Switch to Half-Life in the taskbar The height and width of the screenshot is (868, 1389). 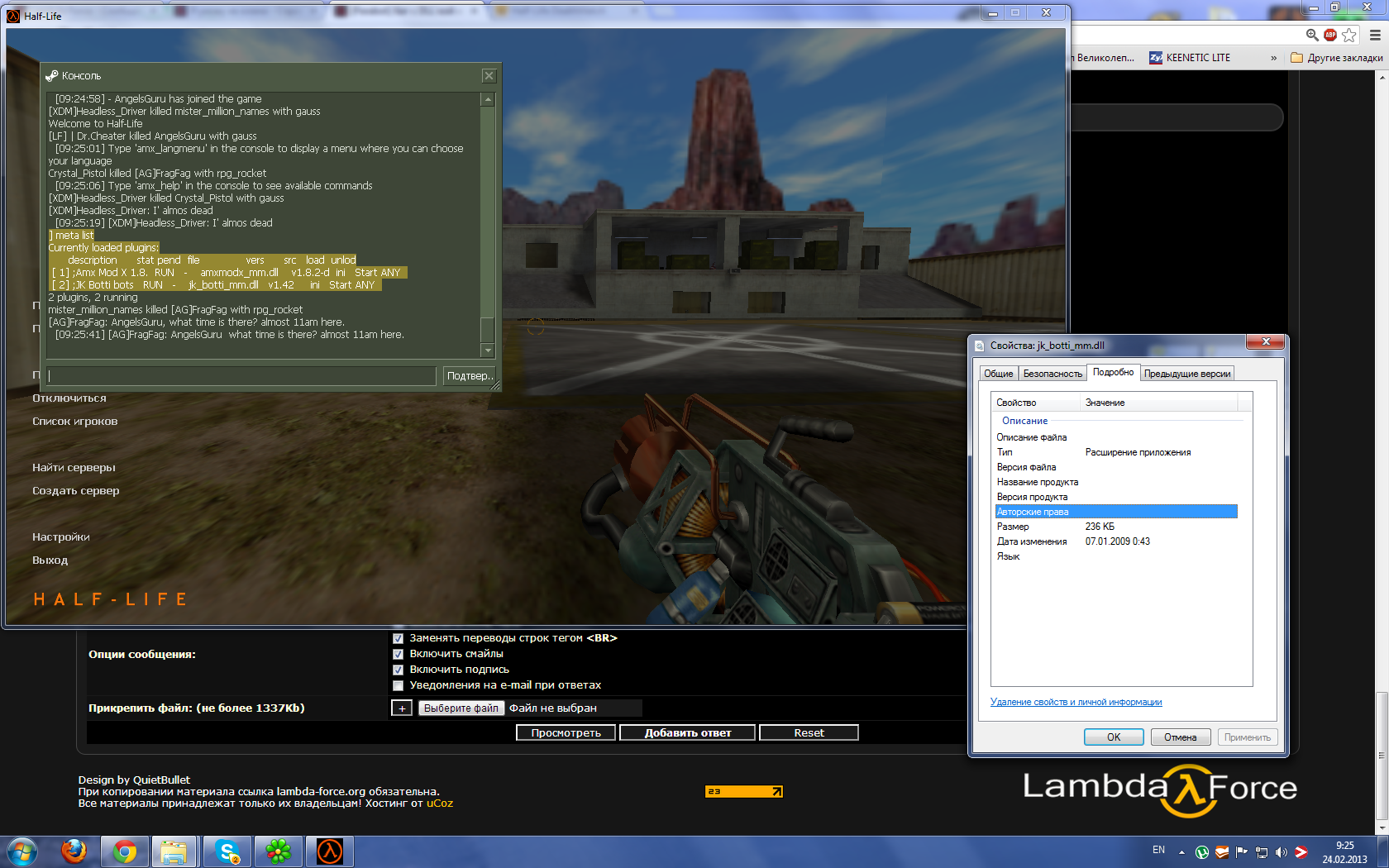(x=330, y=851)
